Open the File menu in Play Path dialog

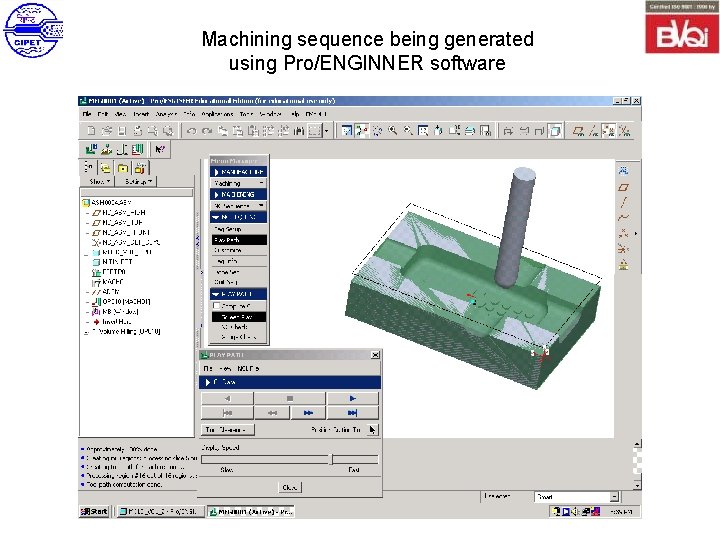[x=208, y=368]
